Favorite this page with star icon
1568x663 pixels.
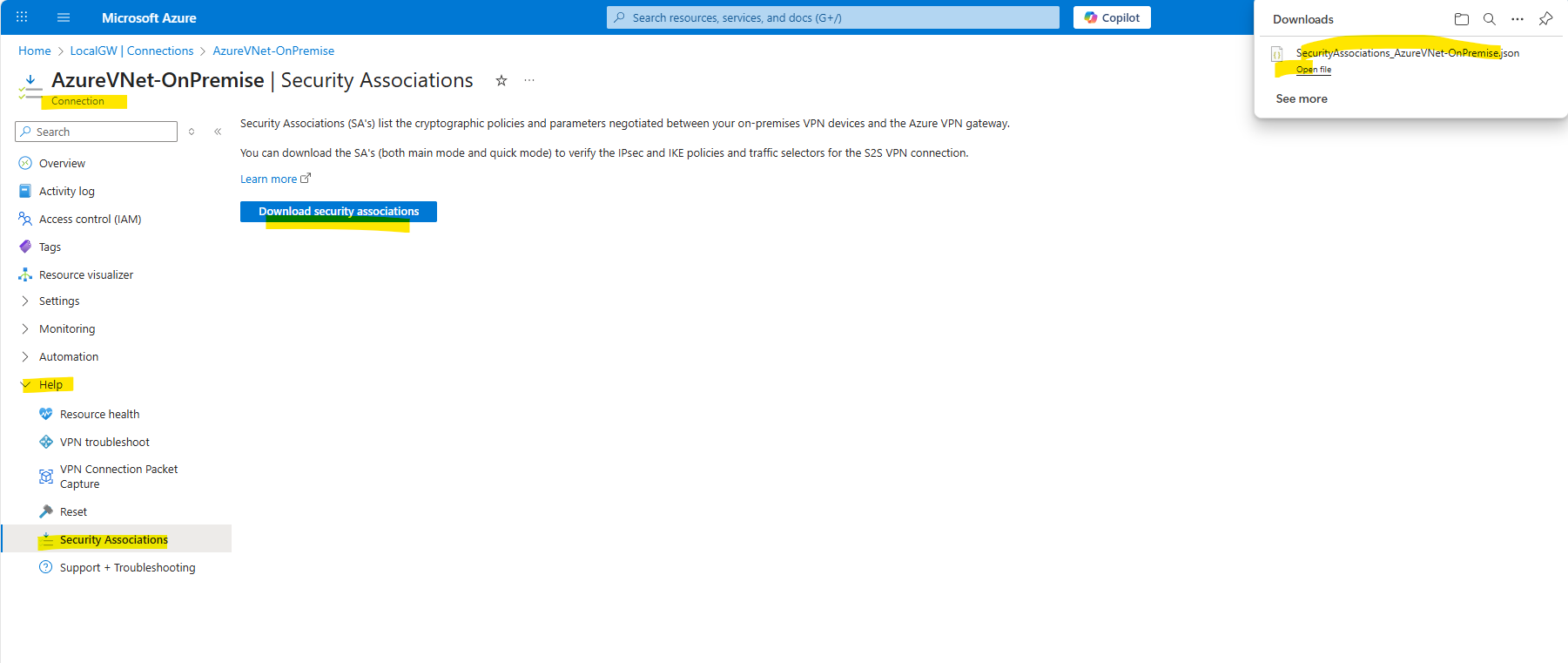(501, 80)
